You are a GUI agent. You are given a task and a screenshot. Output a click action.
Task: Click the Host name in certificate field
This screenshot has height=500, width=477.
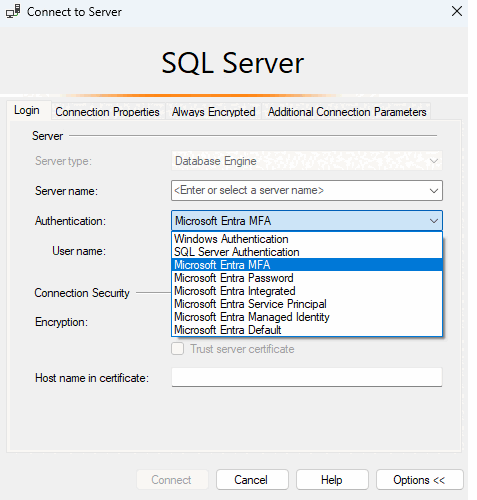(x=307, y=377)
